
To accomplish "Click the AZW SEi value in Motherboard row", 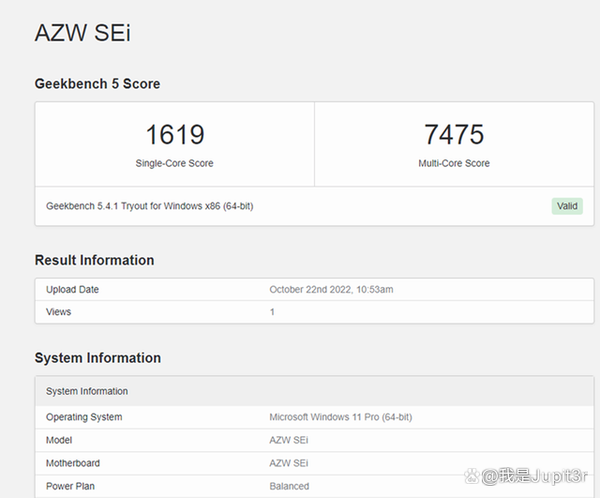I will (289, 463).
